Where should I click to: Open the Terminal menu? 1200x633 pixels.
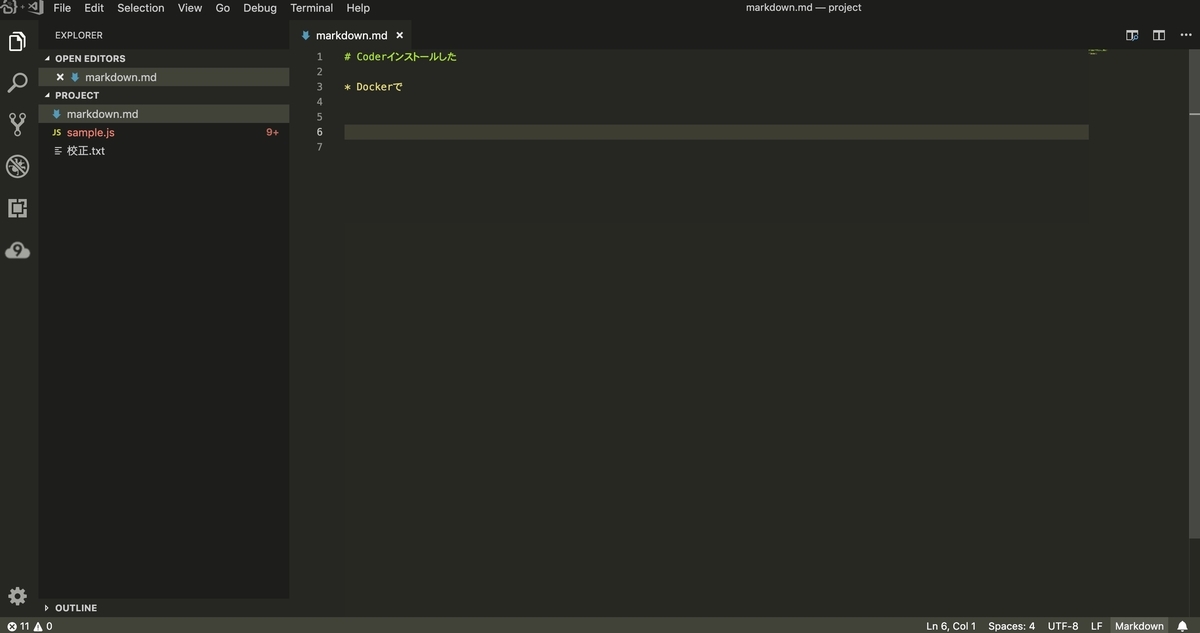(x=312, y=8)
